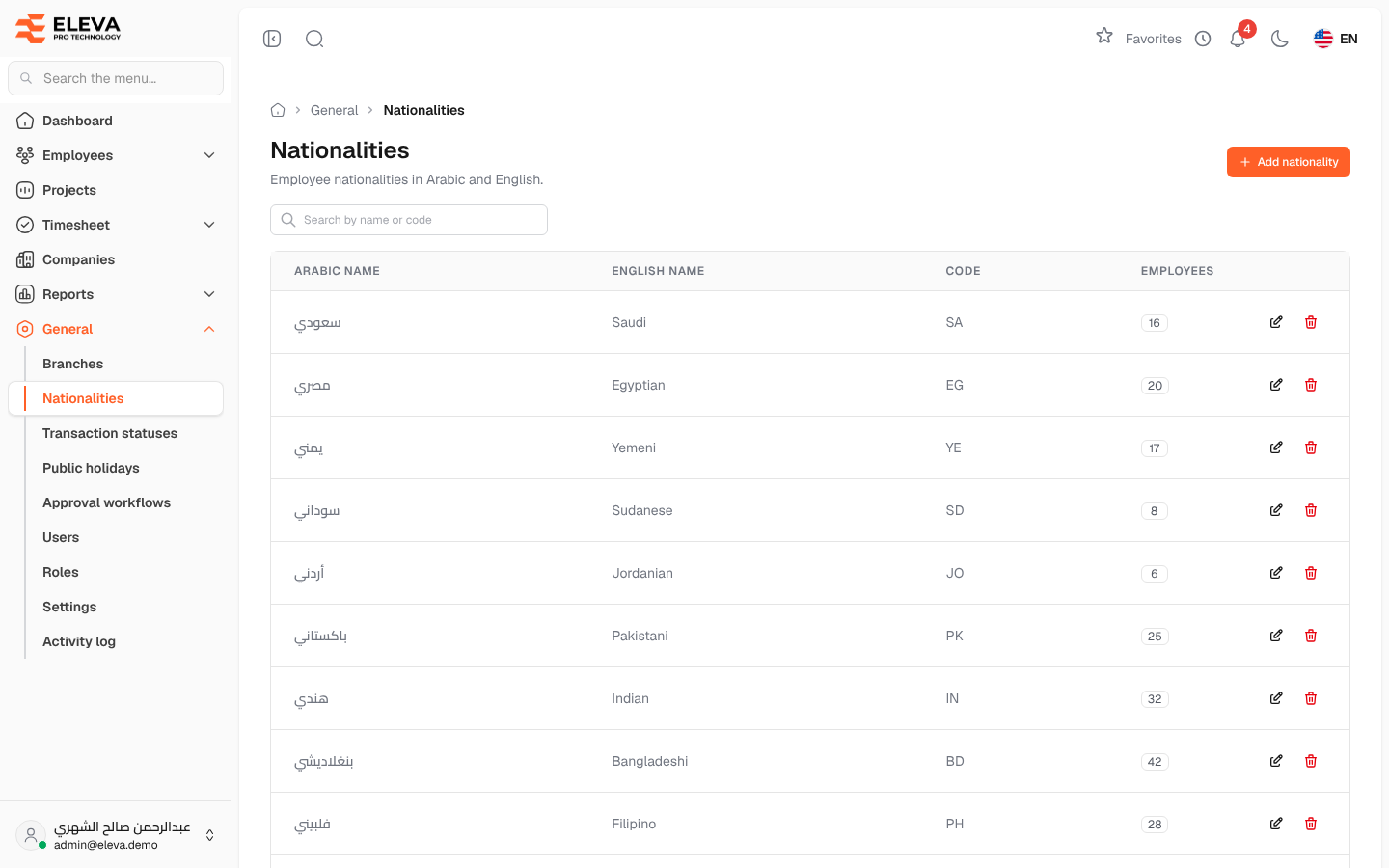1389x868 pixels.
Task: Open Transaction statuses submenu item
Action: [110, 433]
